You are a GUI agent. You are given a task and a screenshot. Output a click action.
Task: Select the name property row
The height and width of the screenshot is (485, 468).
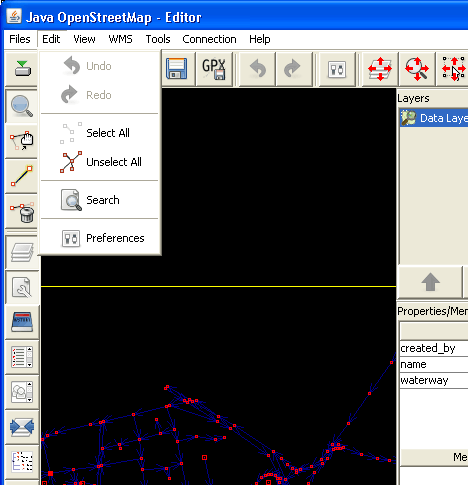pyautogui.click(x=434, y=364)
